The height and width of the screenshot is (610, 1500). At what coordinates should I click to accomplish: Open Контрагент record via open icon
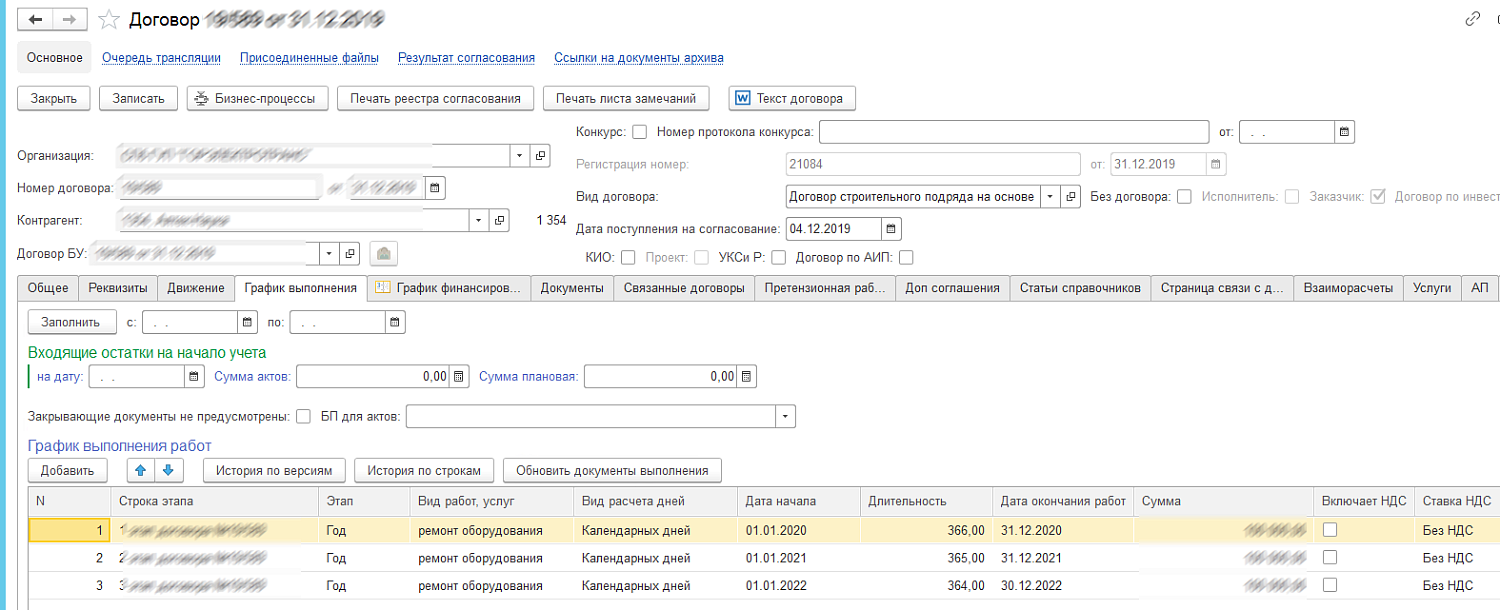pyautogui.click(x=501, y=220)
